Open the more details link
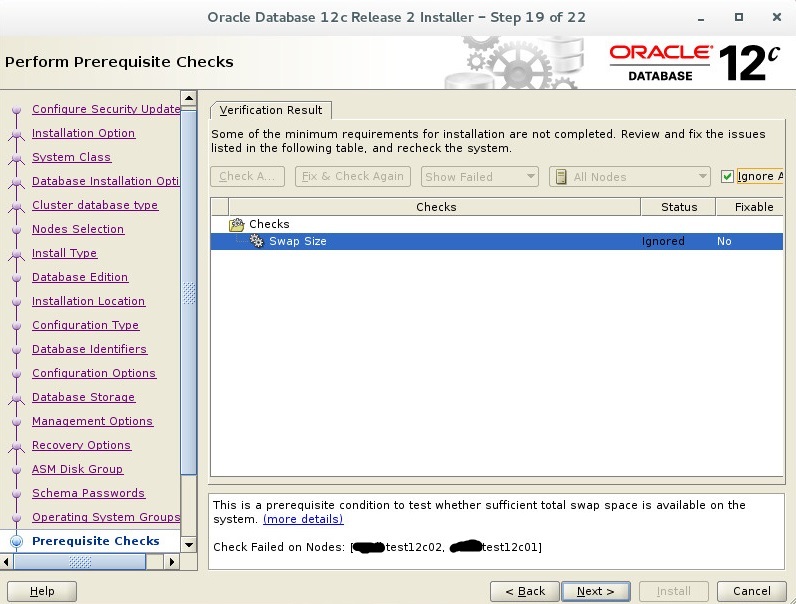The image size is (796, 604). tap(303, 519)
